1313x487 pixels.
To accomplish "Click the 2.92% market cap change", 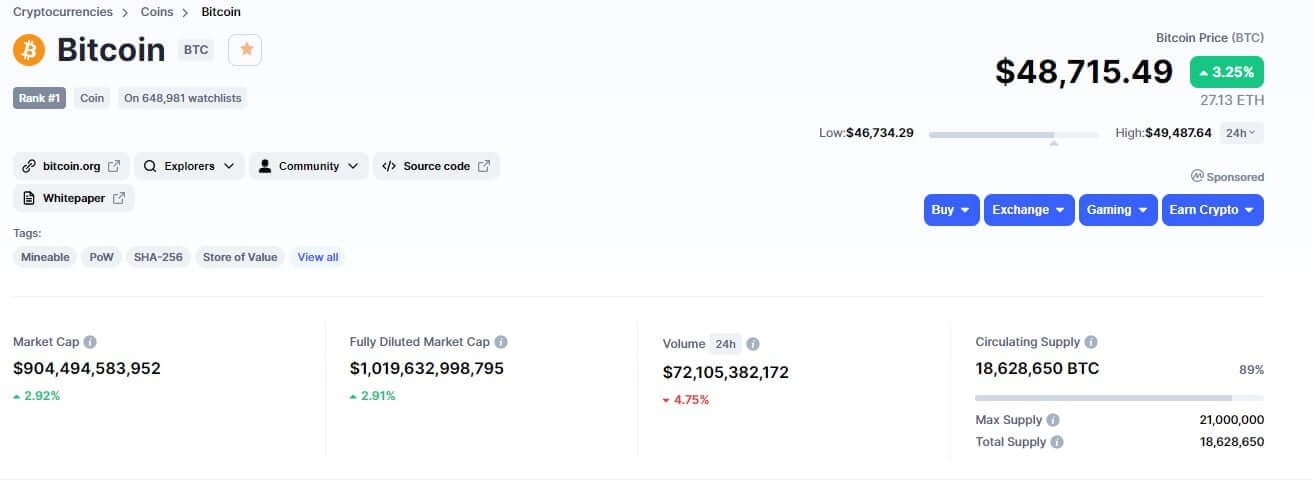I will (x=37, y=396).
